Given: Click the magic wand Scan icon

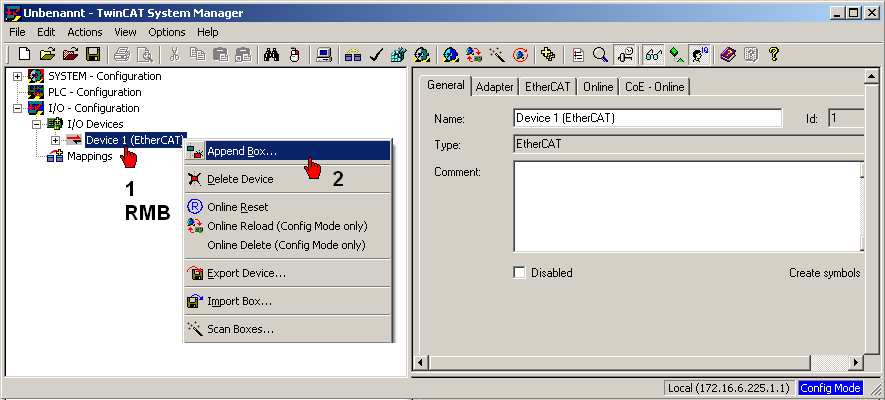Looking at the screenshot, I should click(x=497, y=54).
